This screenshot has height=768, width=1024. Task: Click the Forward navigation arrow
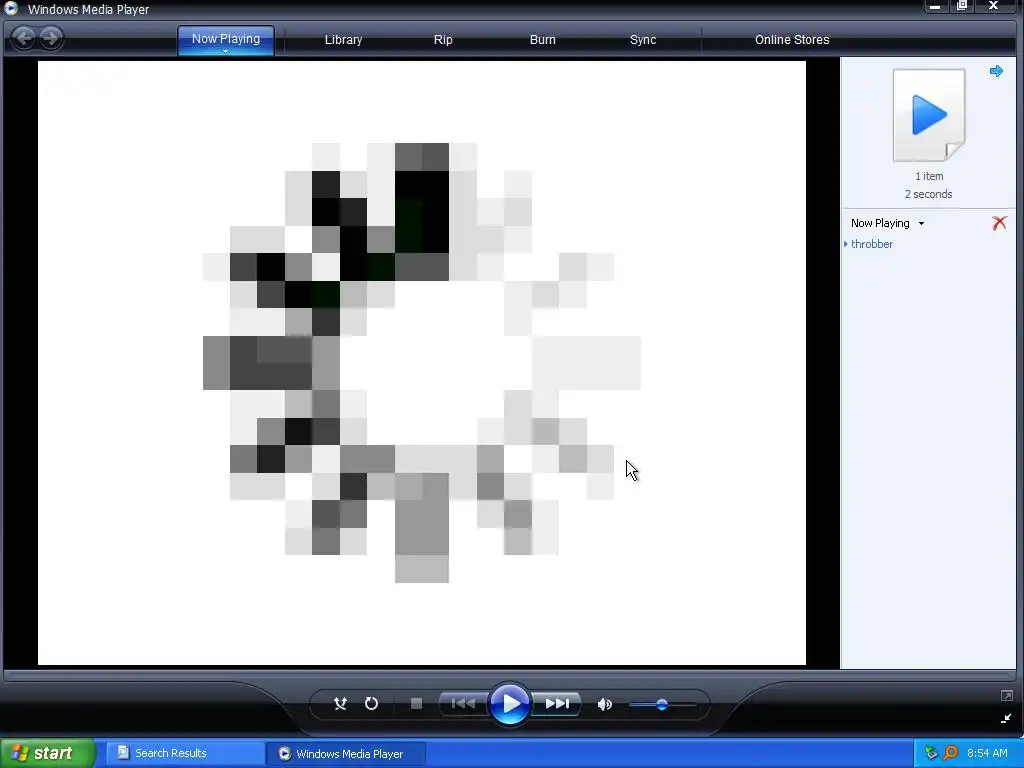click(50, 38)
